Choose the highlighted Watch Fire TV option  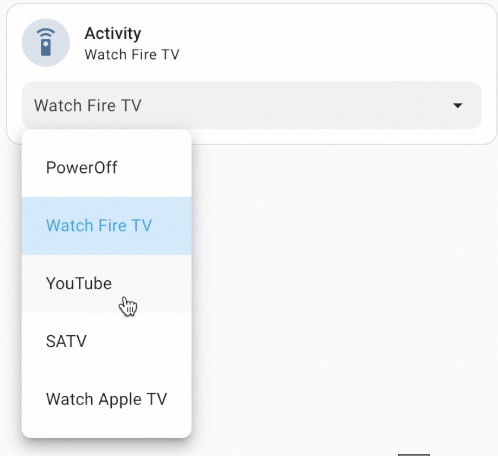coord(107,226)
